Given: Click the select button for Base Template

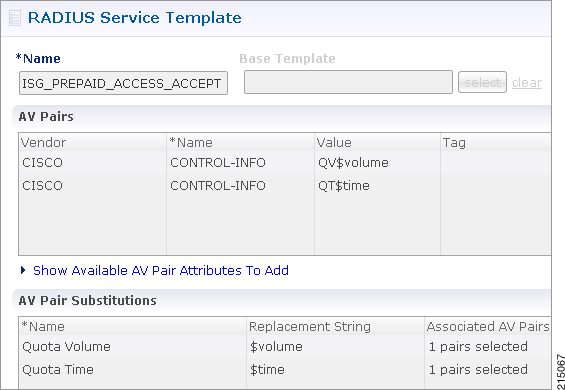Looking at the screenshot, I should point(482,82).
